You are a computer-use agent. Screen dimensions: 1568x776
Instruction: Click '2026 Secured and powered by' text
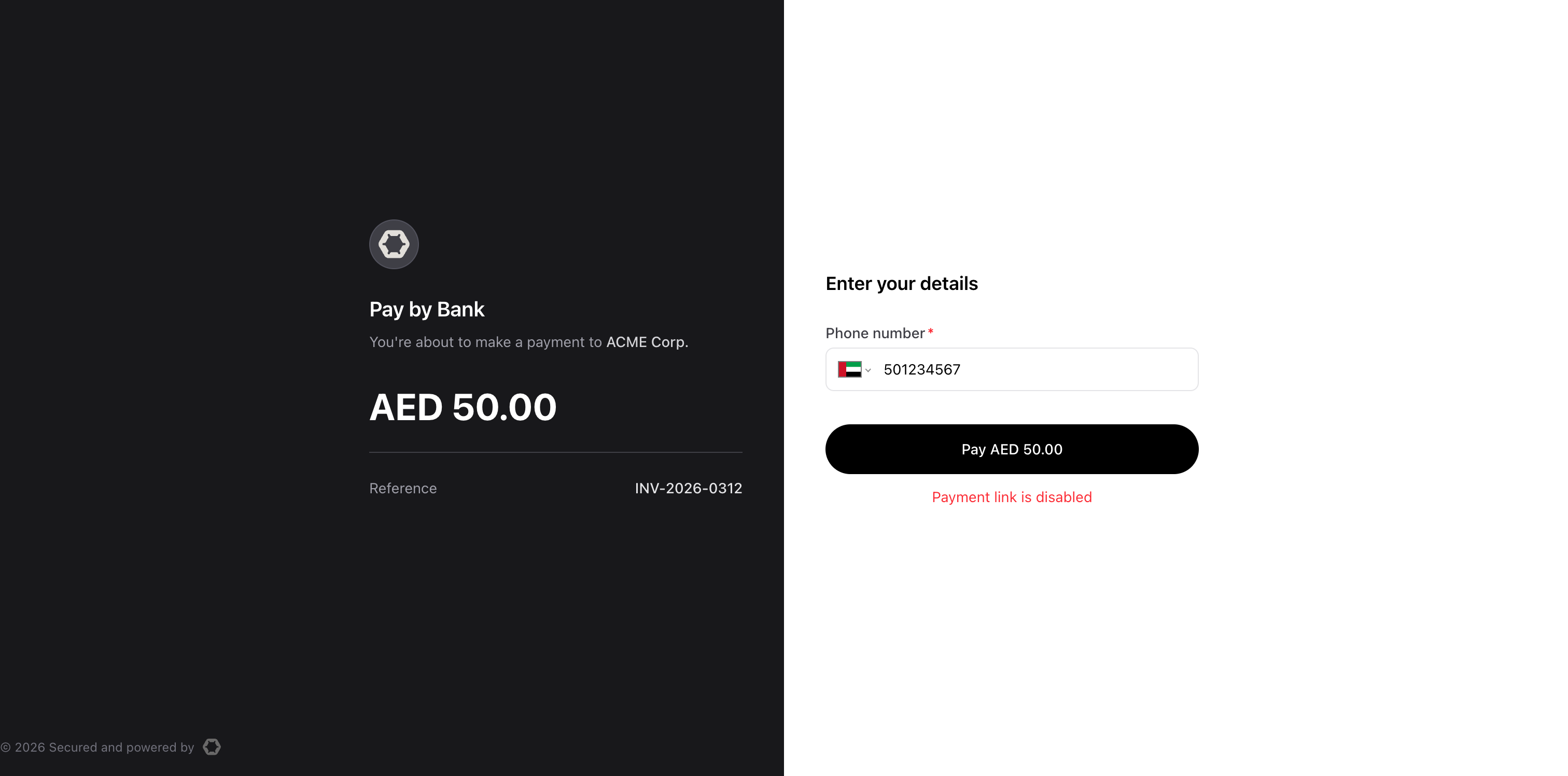(x=104, y=747)
